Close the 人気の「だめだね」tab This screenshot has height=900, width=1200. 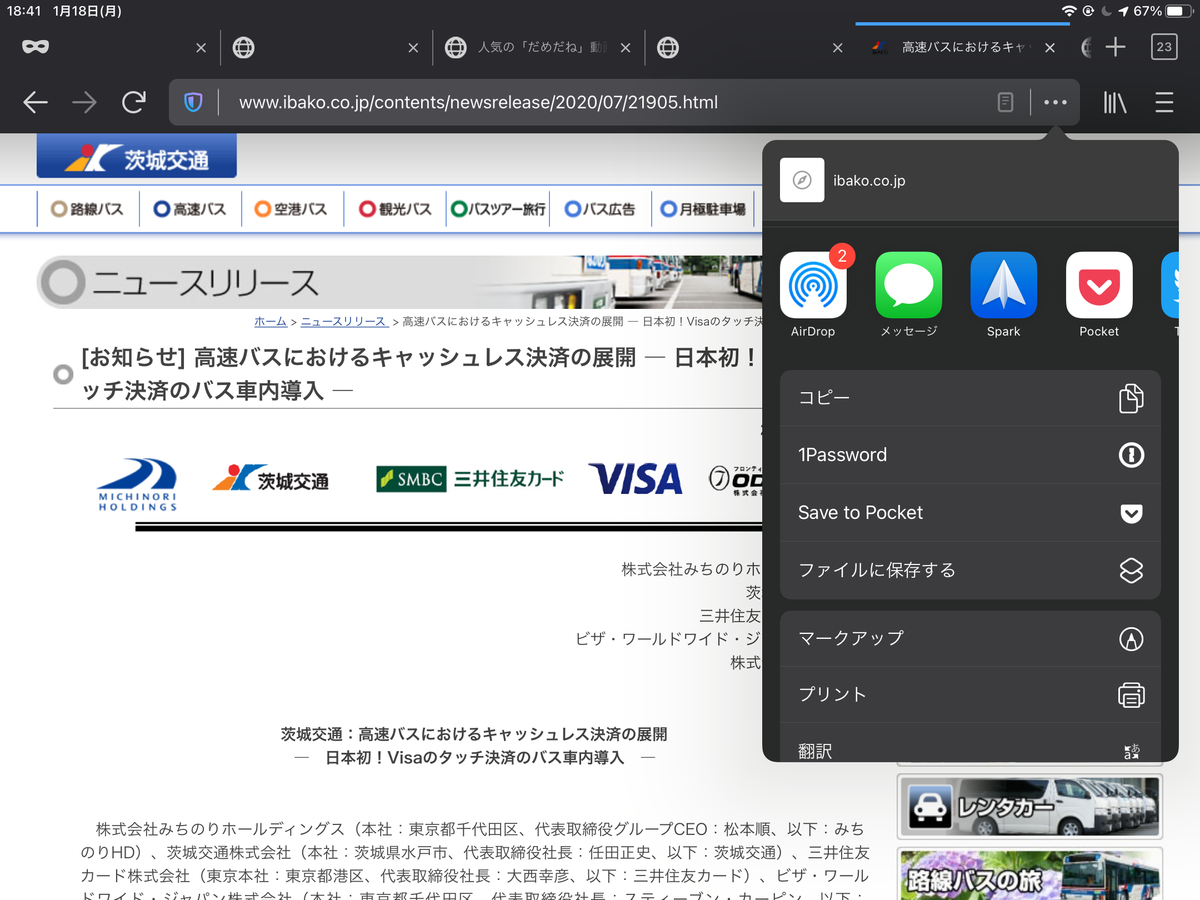(626, 47)
